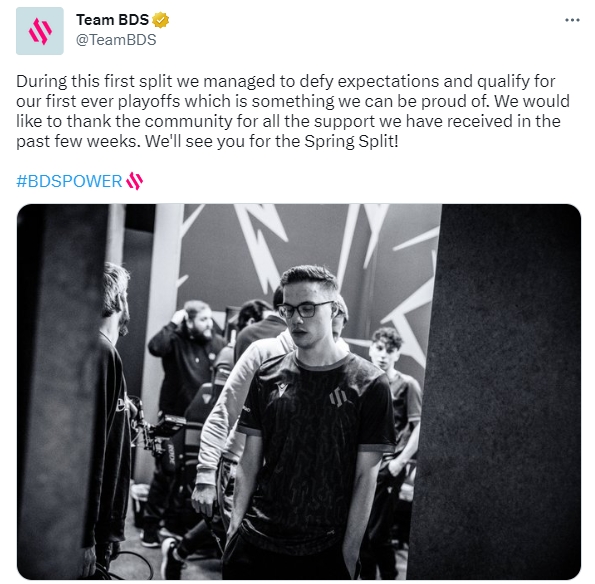Open the #BDSPOWER hashtag link
595x584 pixels.
[69, 181]
